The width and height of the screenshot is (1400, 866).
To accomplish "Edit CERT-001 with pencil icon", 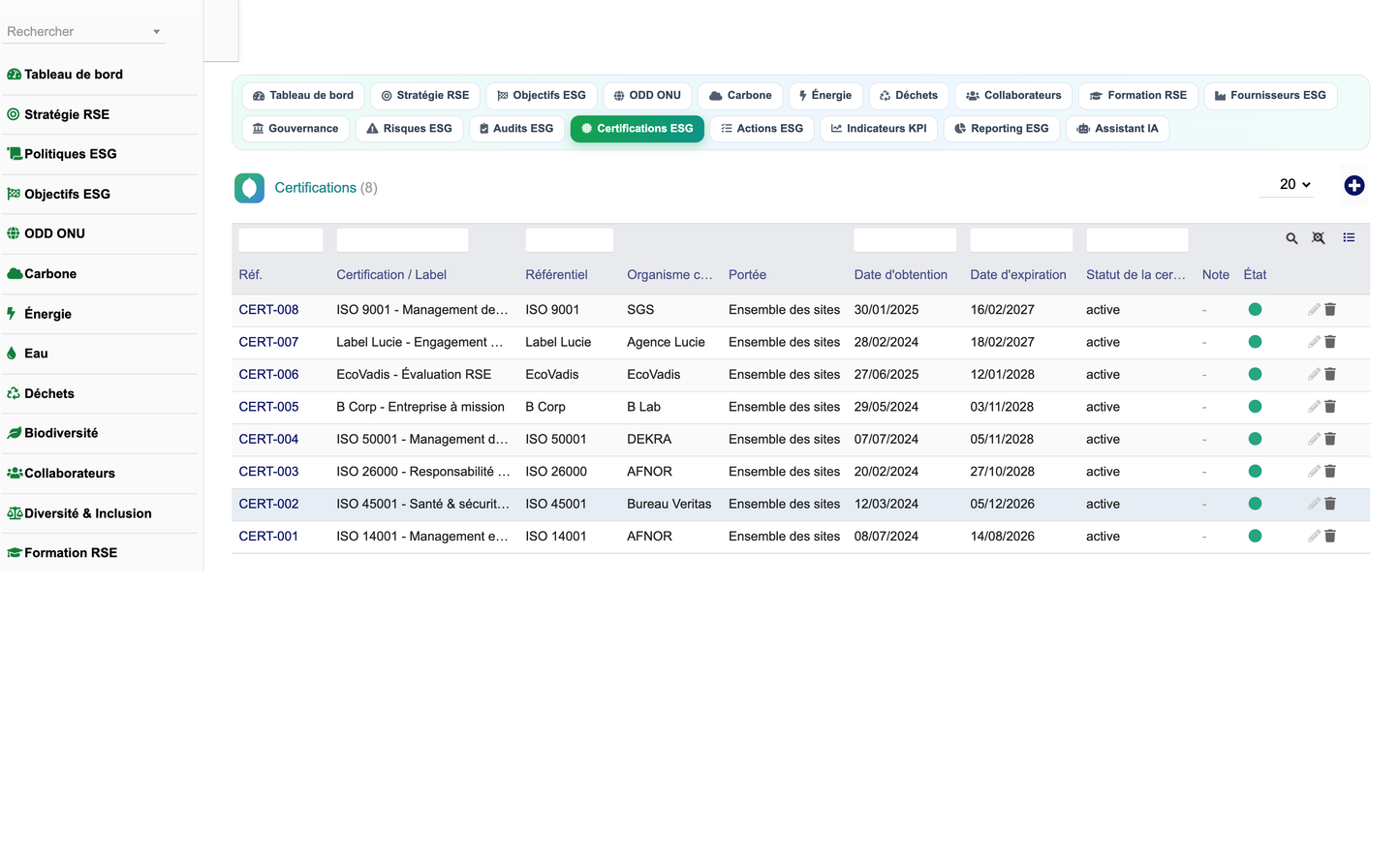I will point(1314,536).
